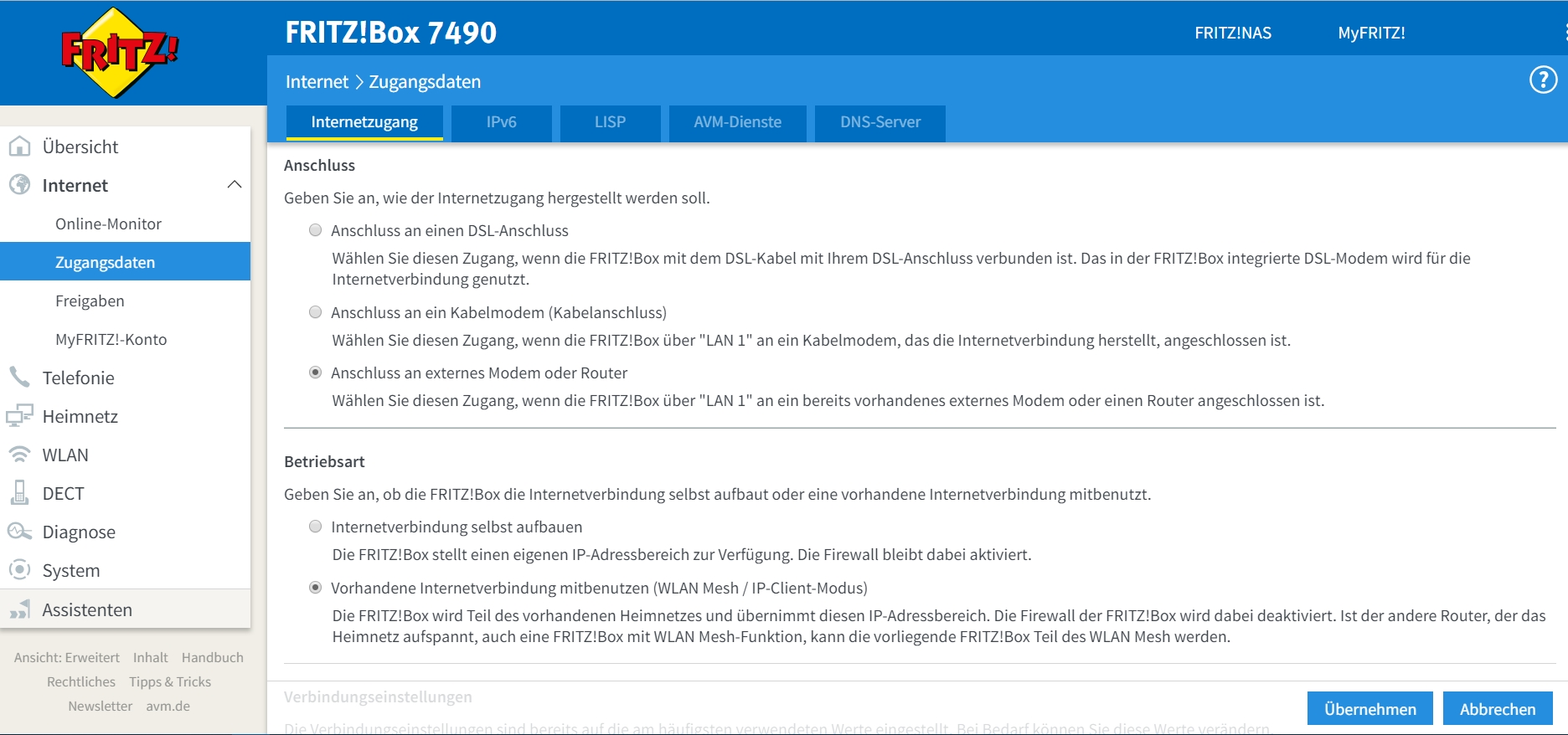Screen dimensions: 1568x735
Task: Open Assistenten in the sidebar
Action: pos(125,609)
